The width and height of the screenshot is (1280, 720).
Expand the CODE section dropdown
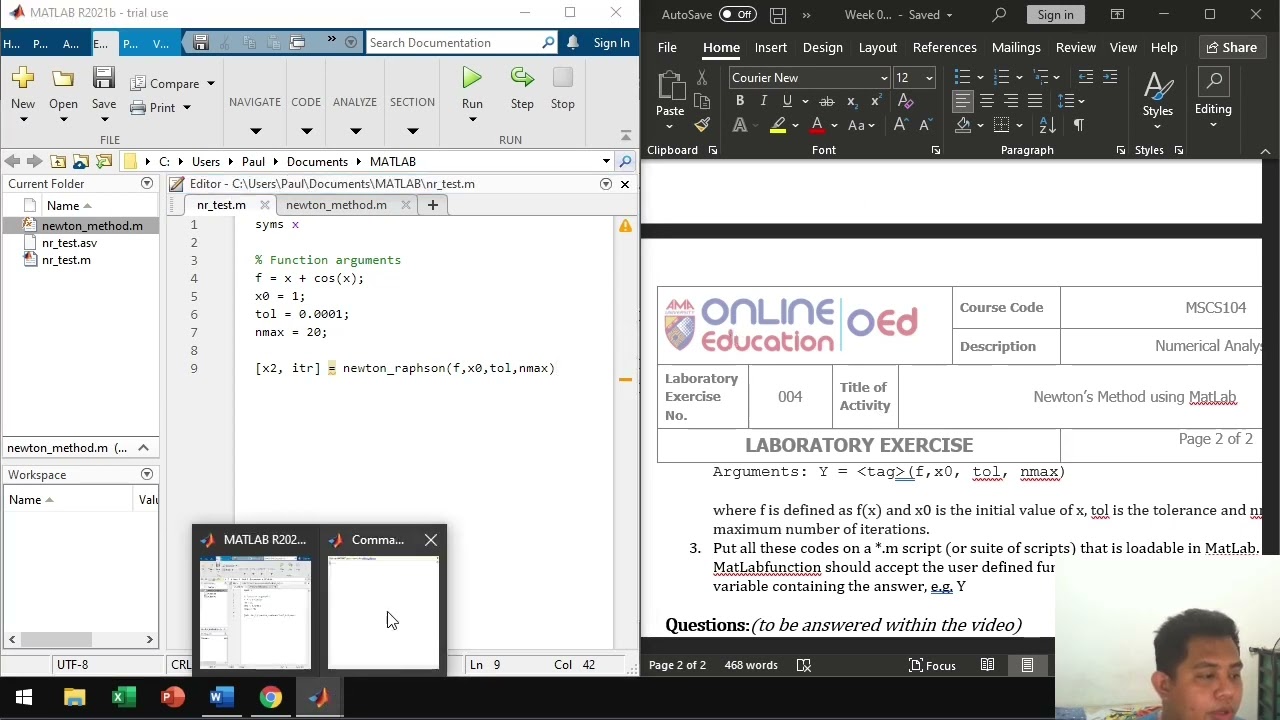pos(306,130)
